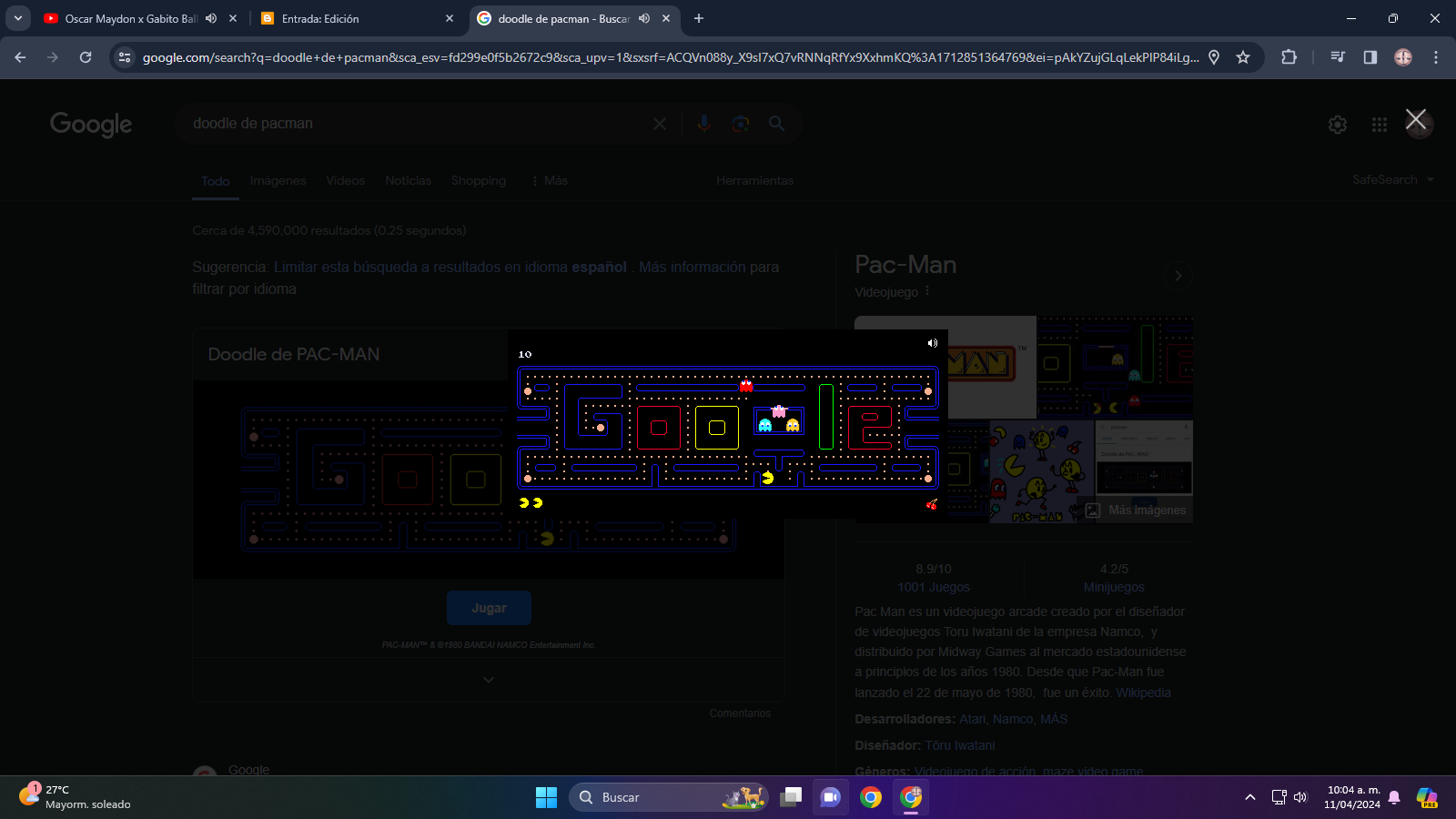Expand the Más search menu
This screenshot has width=1456, height=819.
coord(550,181)
